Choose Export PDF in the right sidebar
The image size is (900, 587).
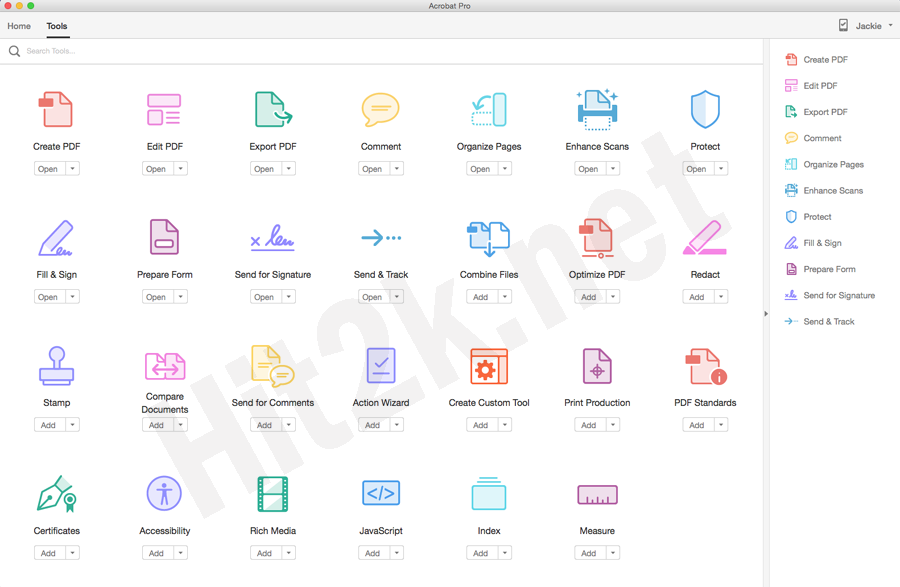coord(816,112)
